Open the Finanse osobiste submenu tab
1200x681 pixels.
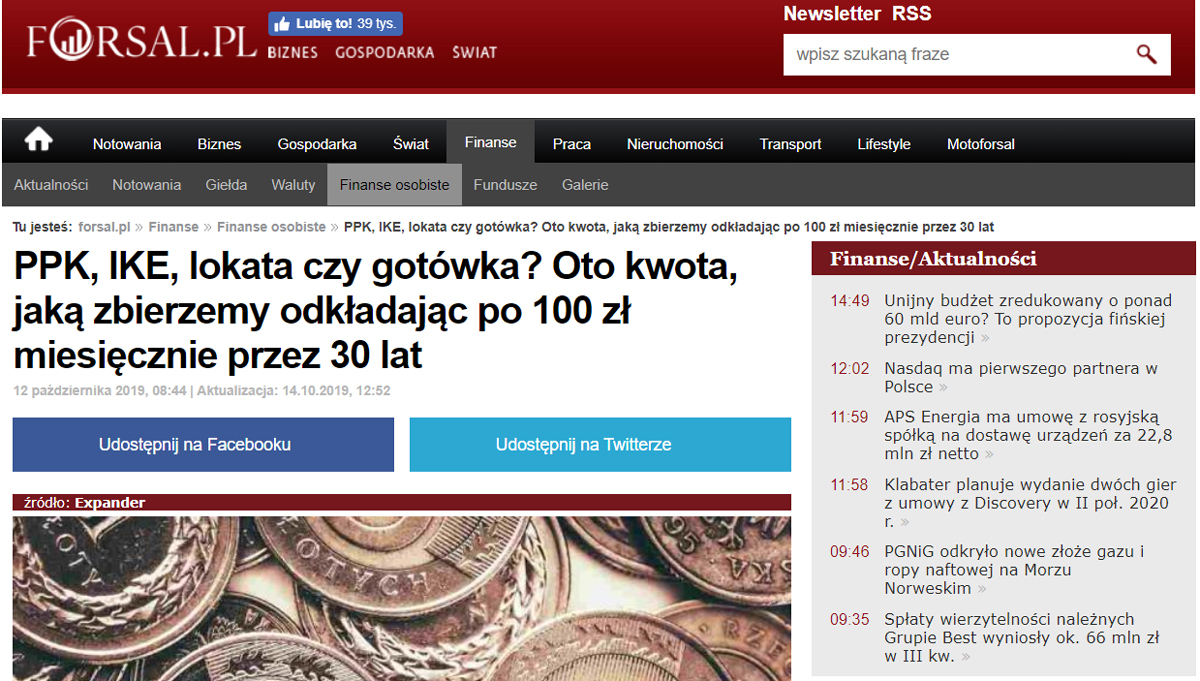point(395,185)
